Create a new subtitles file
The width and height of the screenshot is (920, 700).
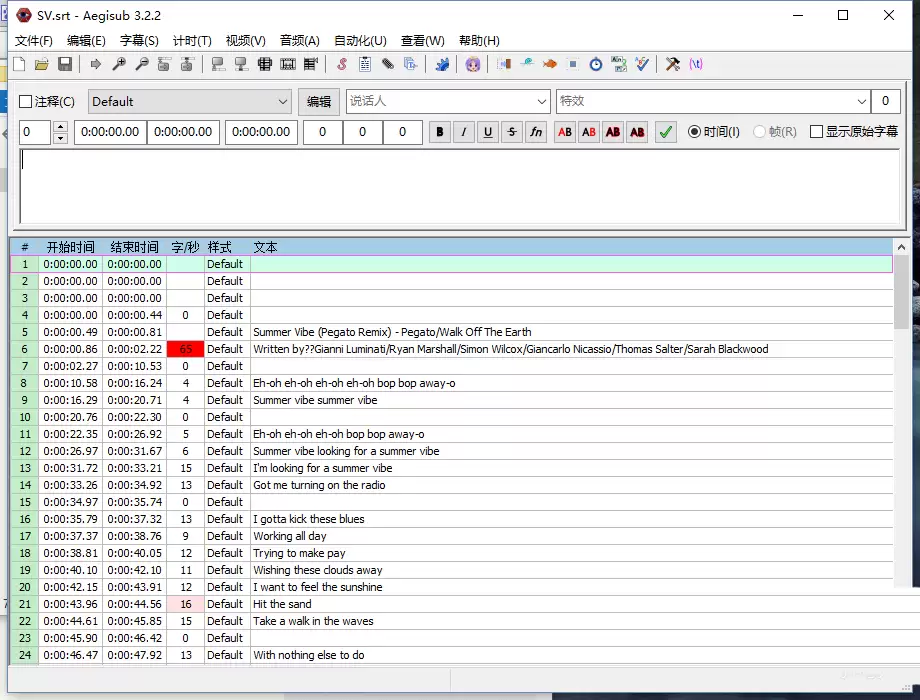click(19, 64)
